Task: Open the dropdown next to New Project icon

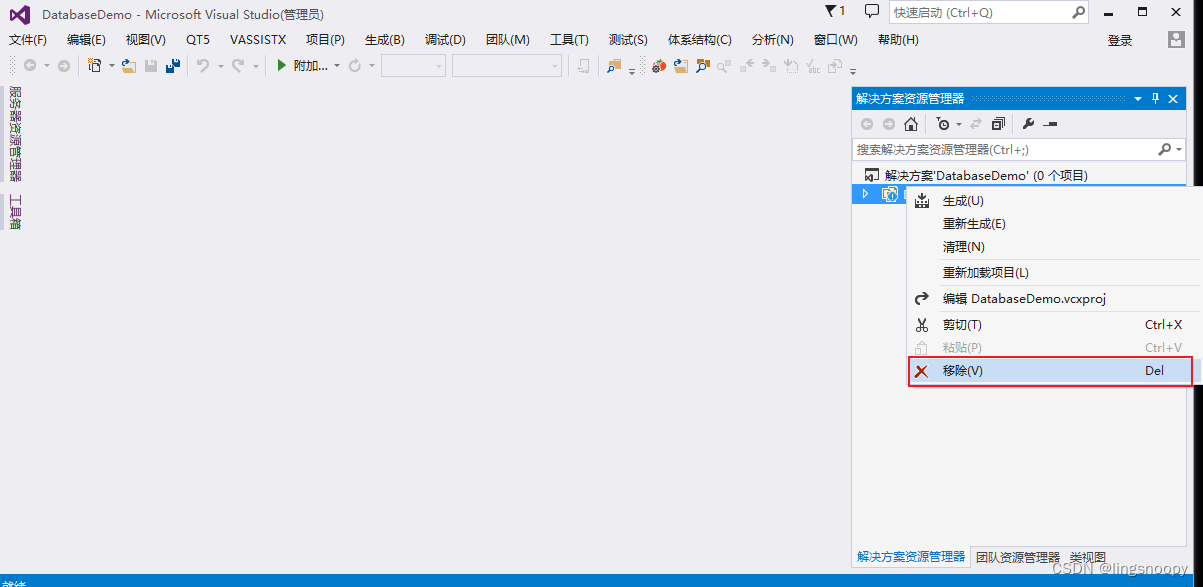Action: tap(111, 66)
